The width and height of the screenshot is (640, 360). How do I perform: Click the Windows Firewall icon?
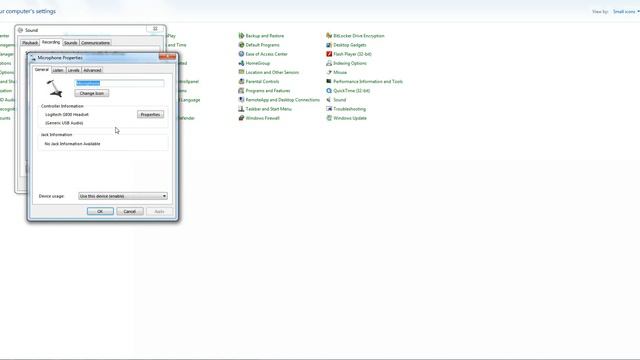pos(241,118)
